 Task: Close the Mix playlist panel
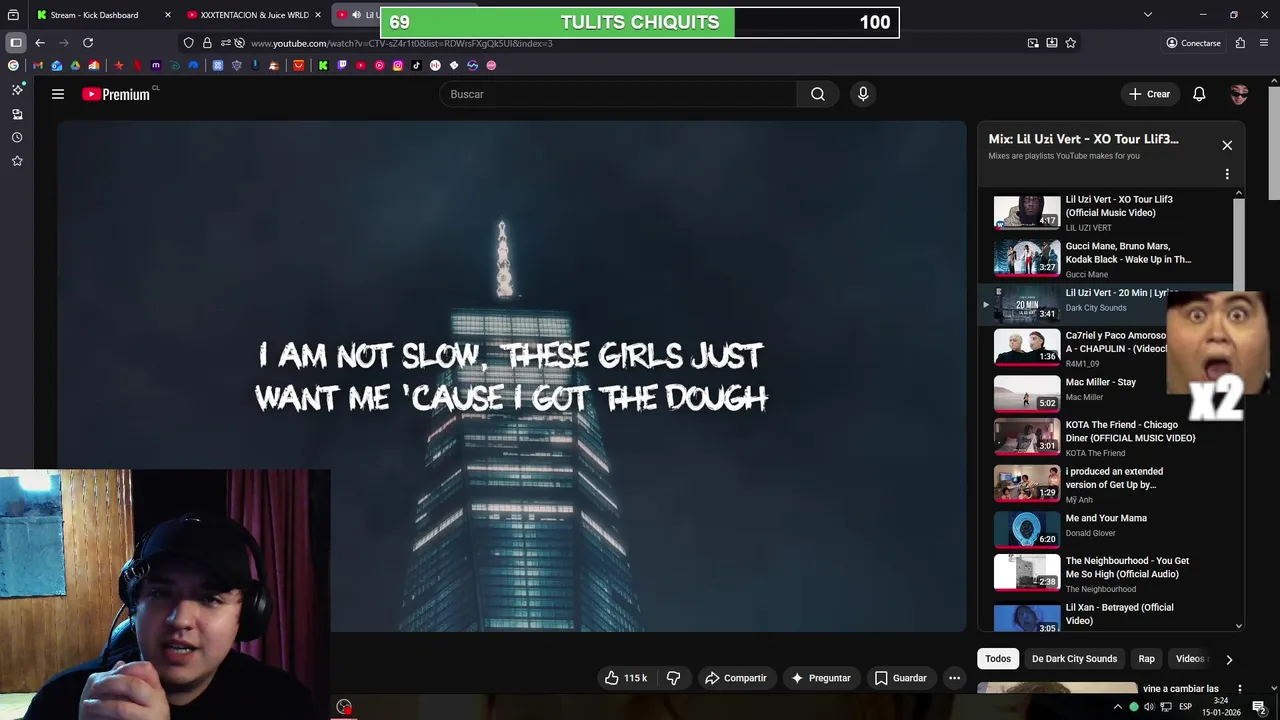[x=1227, y=145]
